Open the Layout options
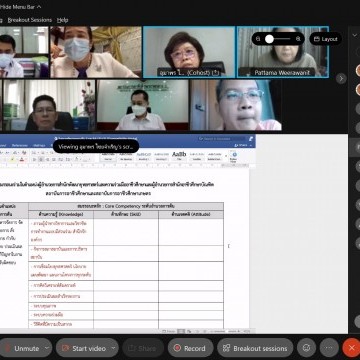The image size is (360, 360). pyautogui.click(x=326, y=39)
